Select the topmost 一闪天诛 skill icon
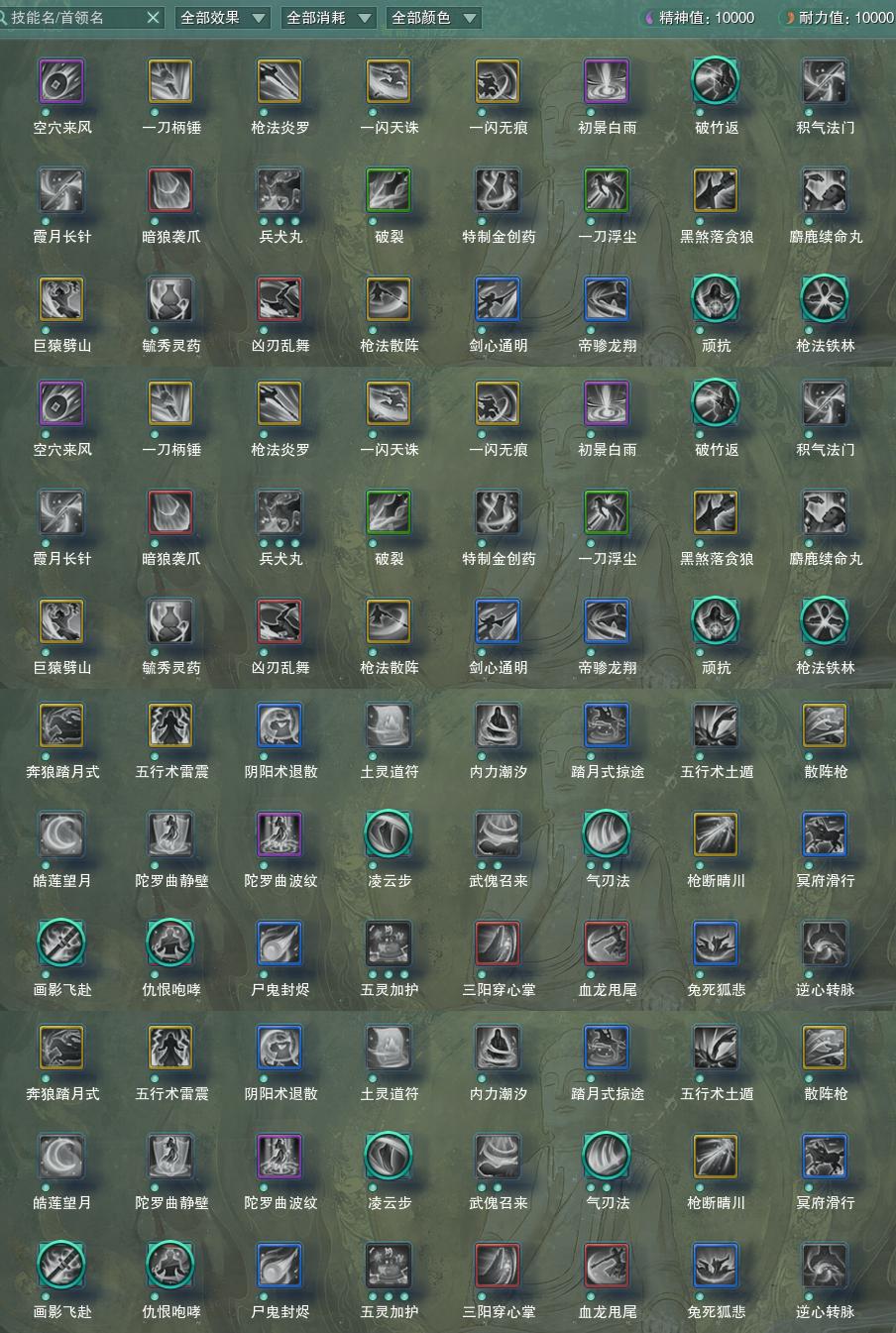This screenshot has width=896, height=1333. [389, 81]
